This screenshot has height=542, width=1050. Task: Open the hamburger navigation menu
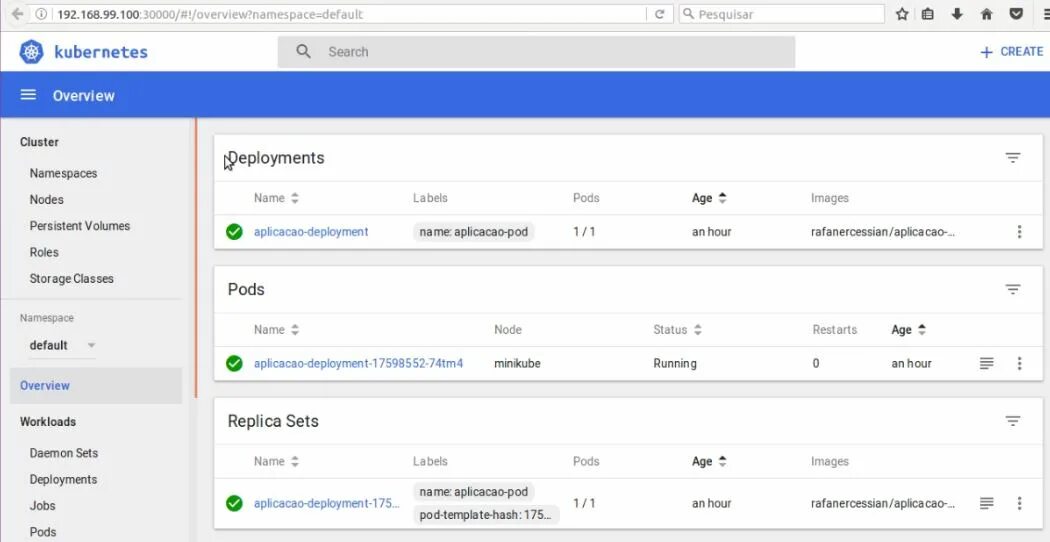28,95
